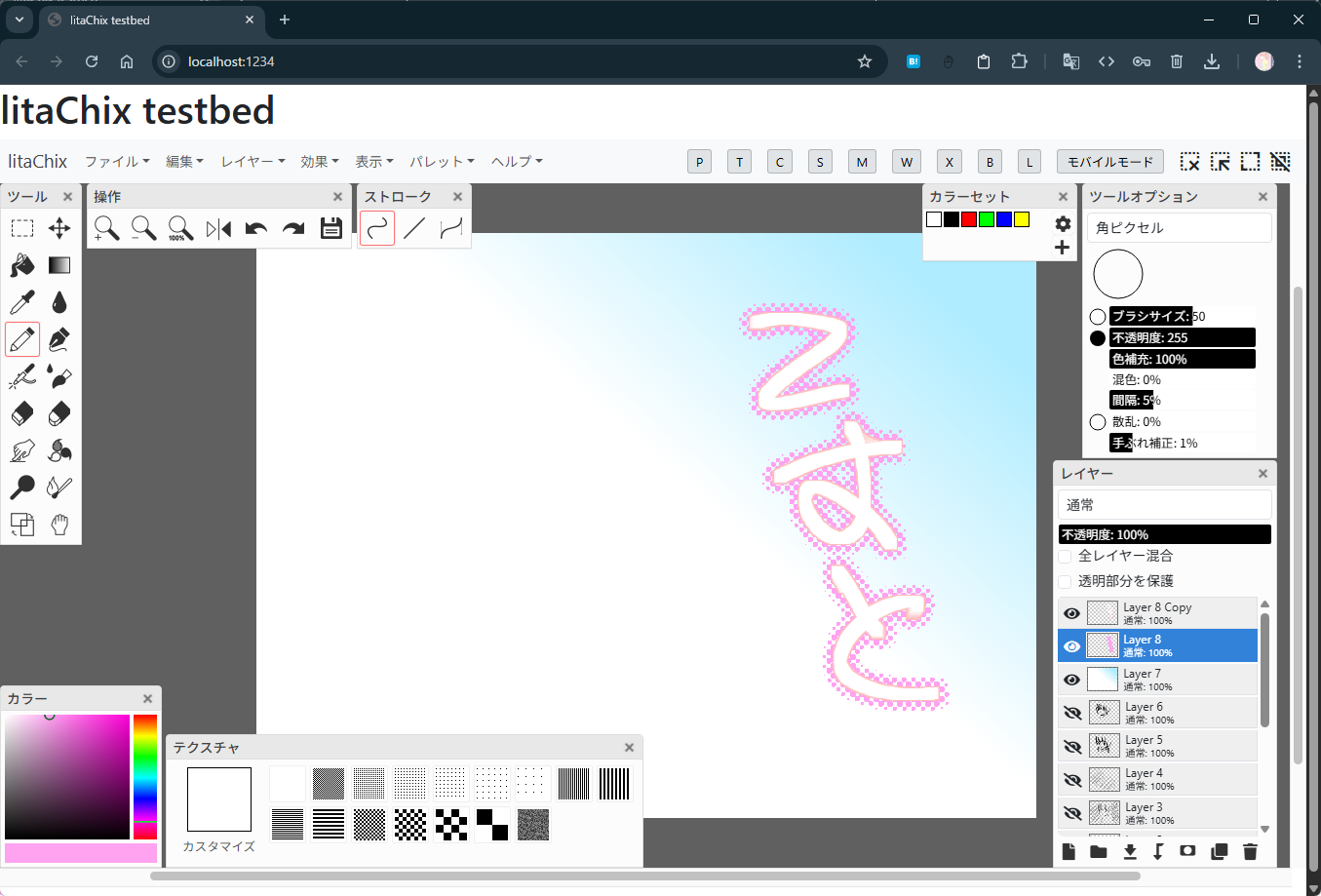Select the Layer 7 thumbnail
Image resolution: width=1321 pixels, height=896 pixels.
point(1103,679)
